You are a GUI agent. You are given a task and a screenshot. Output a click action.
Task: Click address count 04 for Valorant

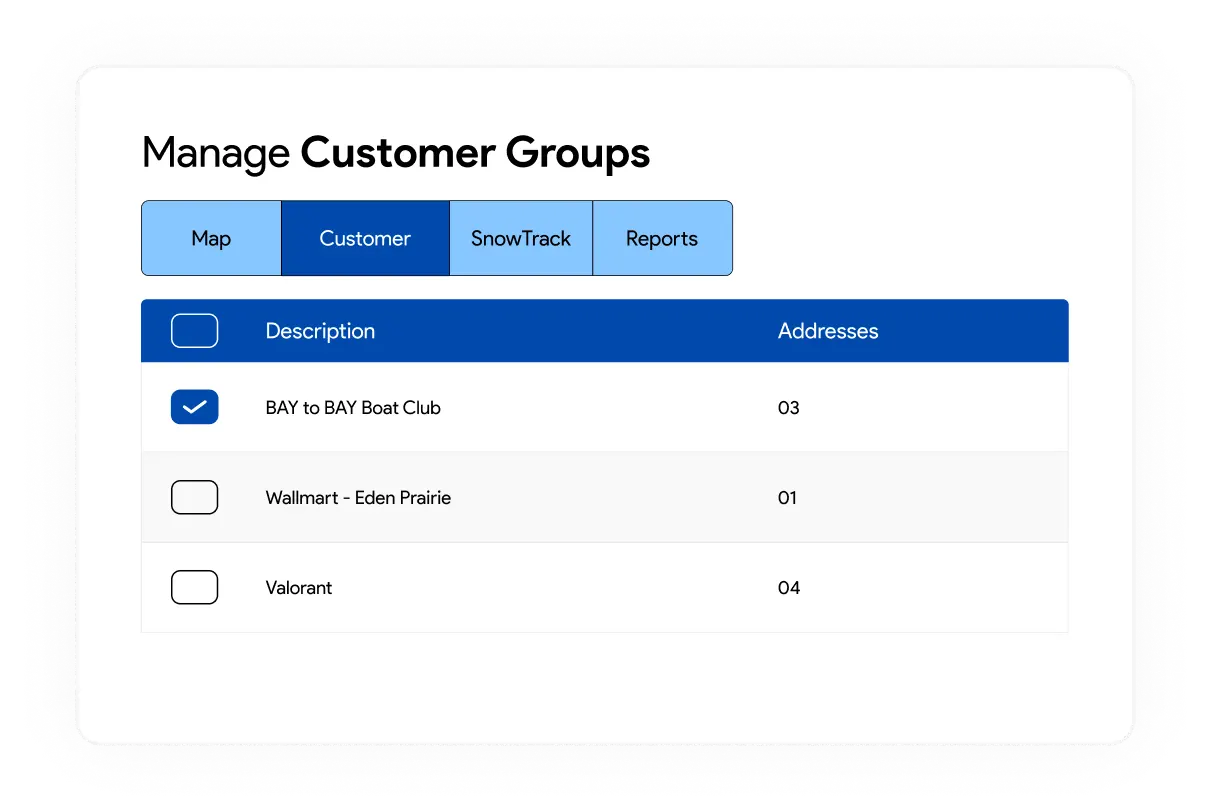pos(789,588)
